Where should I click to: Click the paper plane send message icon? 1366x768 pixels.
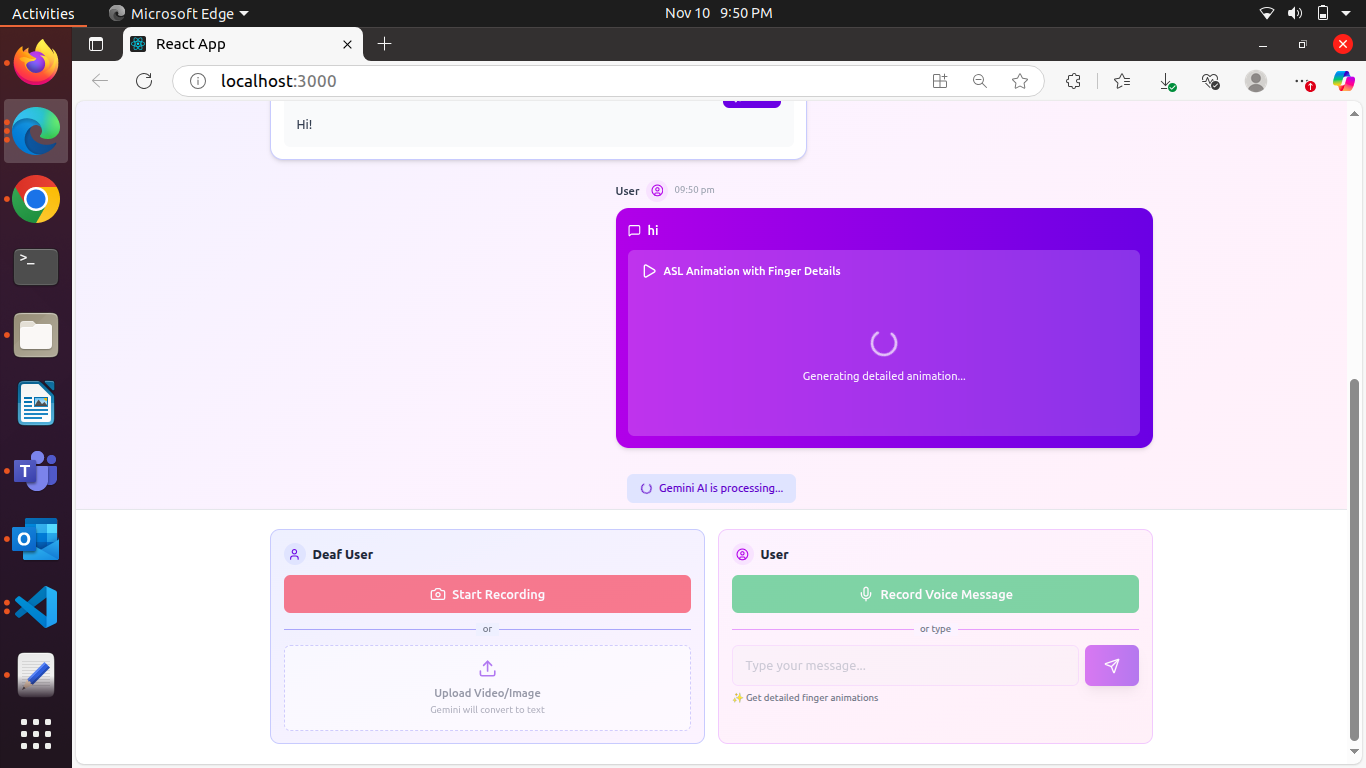[x=1111, y=665]
